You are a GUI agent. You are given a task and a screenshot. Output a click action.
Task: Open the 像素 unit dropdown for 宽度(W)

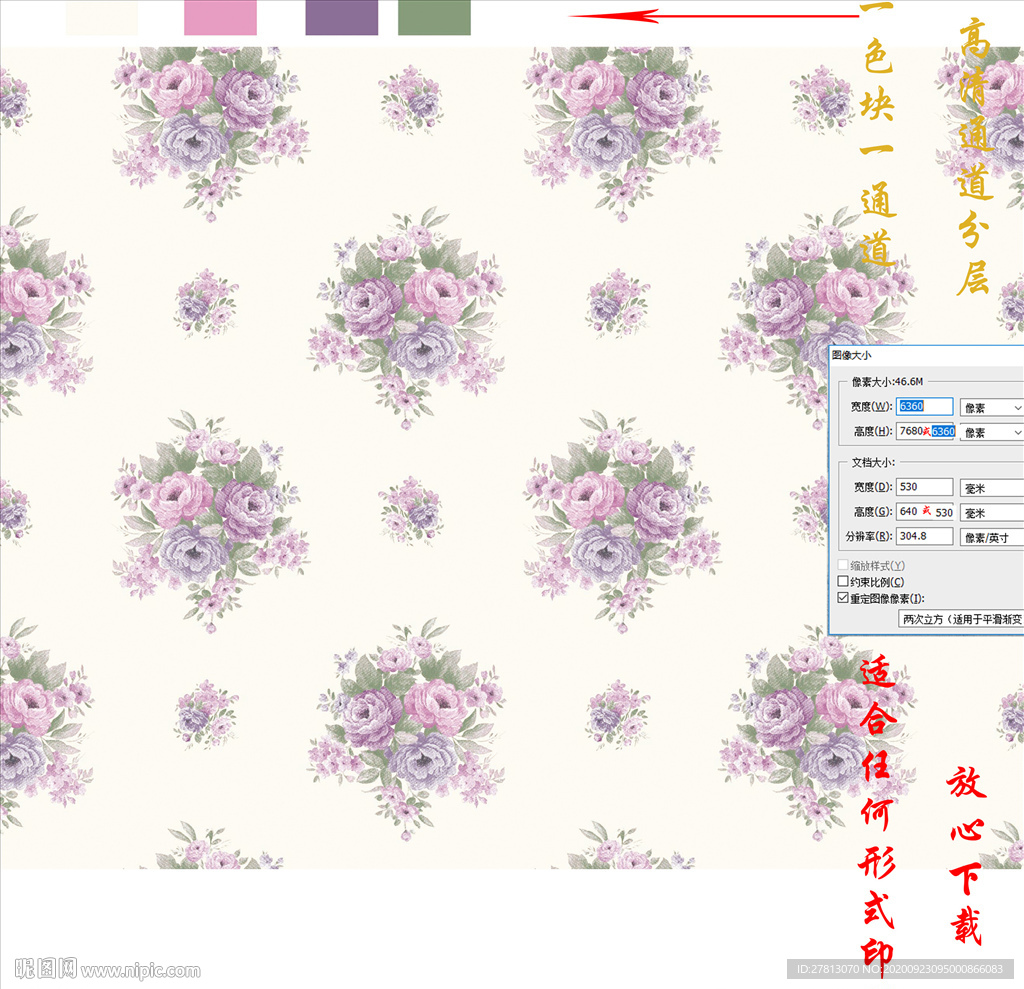991,408
